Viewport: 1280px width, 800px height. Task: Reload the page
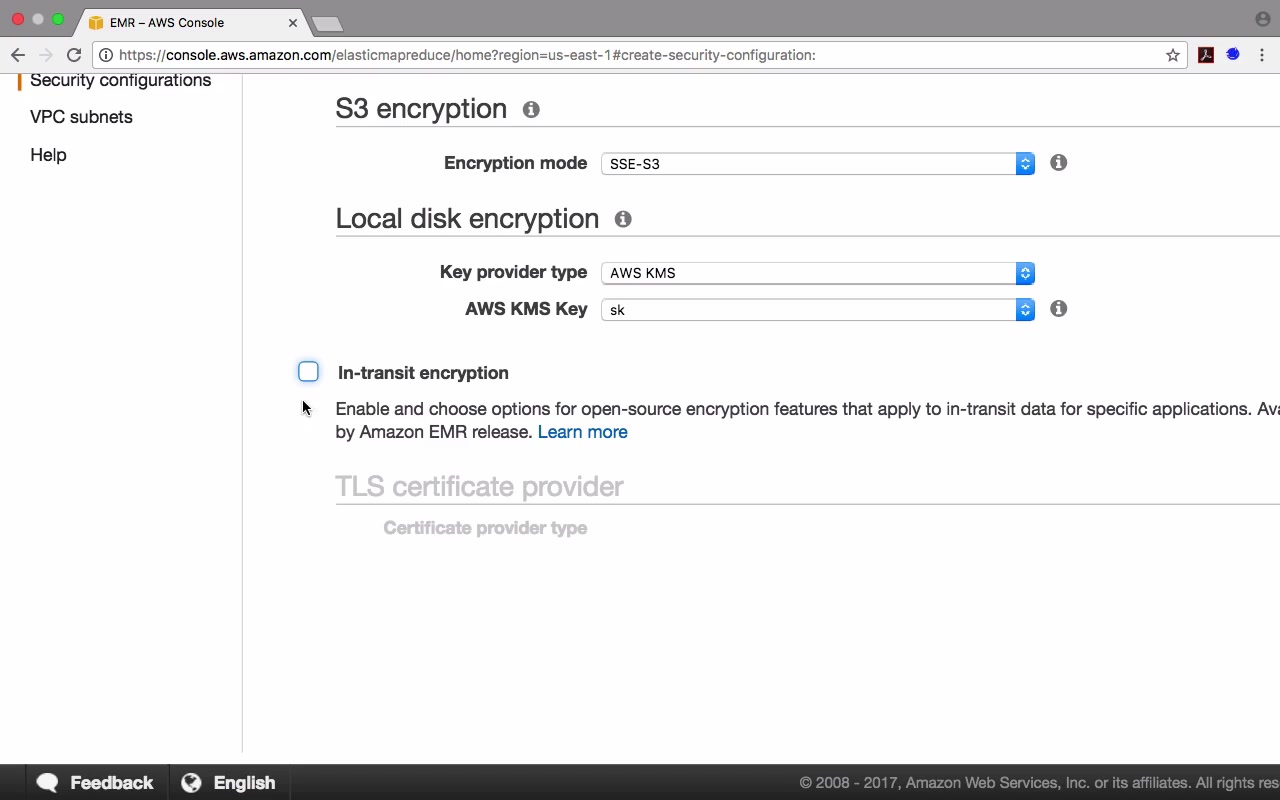pos(74,55)
